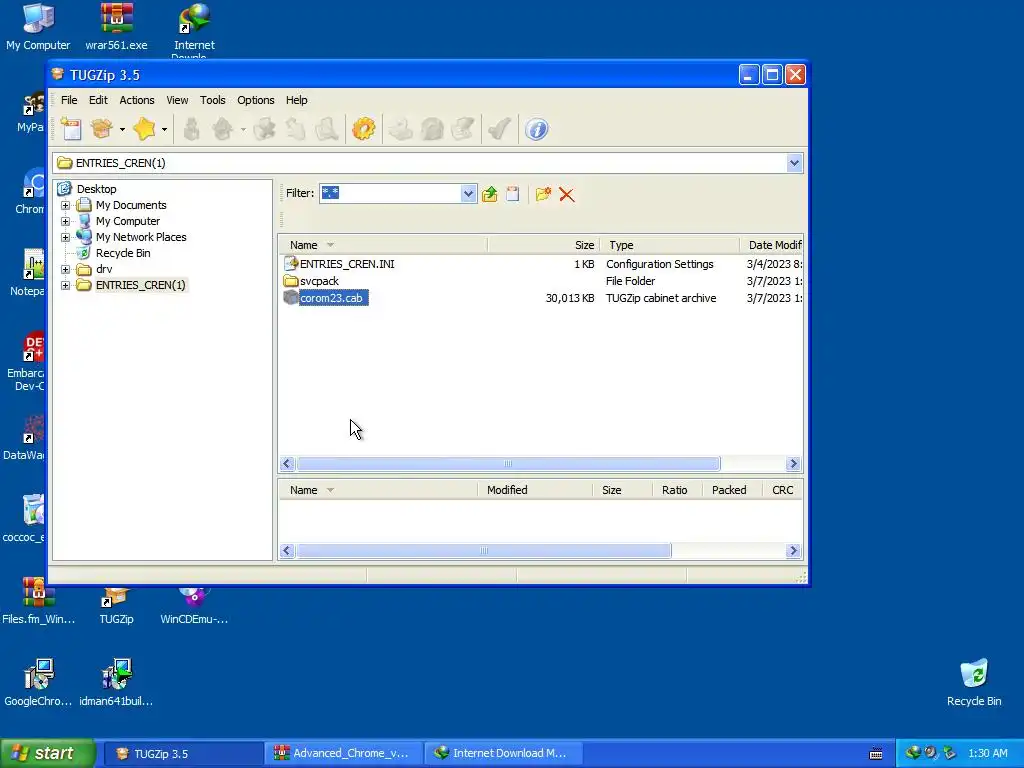Sort archive pane by Ratio column
Viewport: 1024px width, 768px height.
[677, 490]
